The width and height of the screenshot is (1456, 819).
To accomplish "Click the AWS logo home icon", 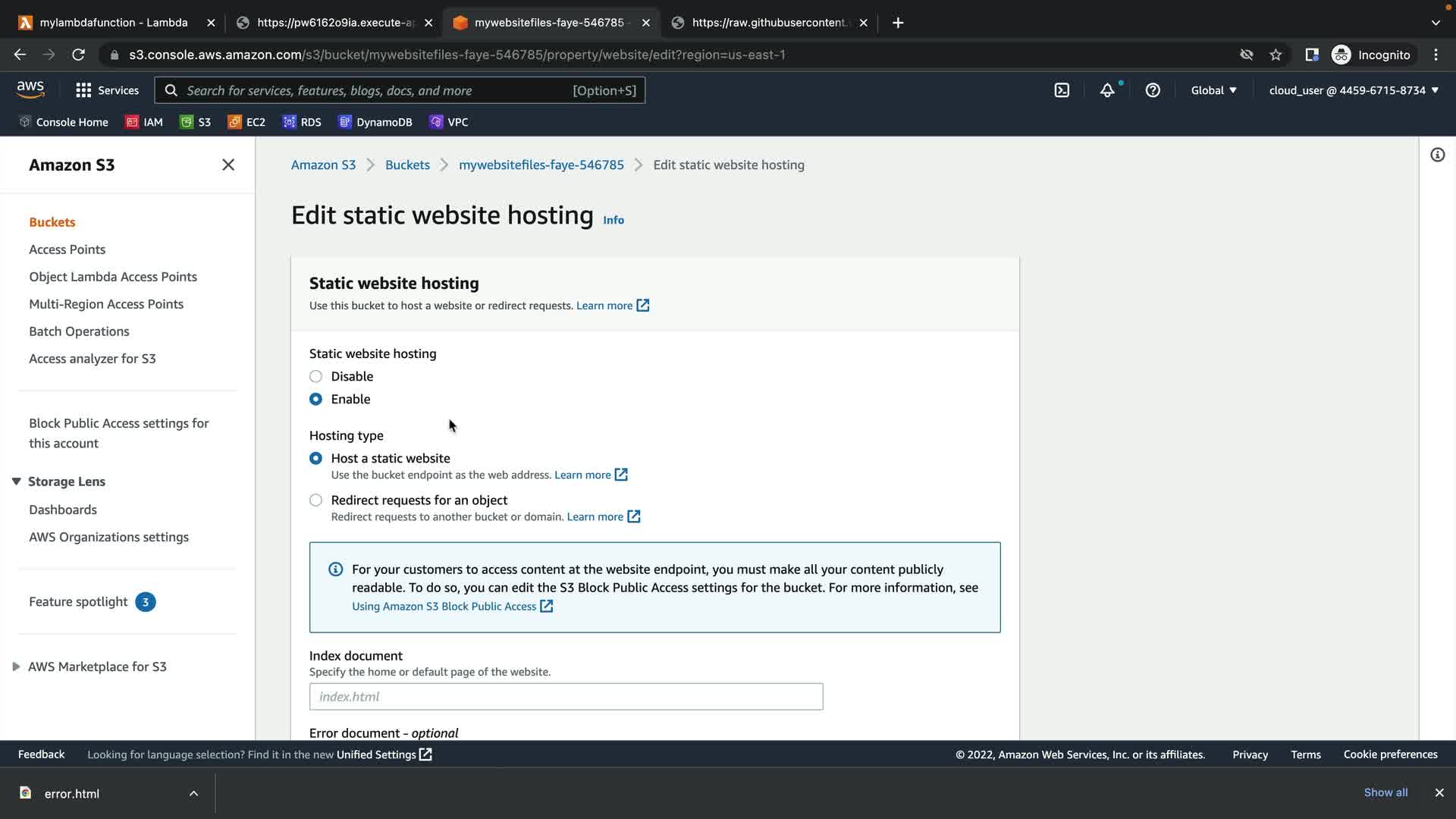I will pyautogui.click(x=30, y=89).
